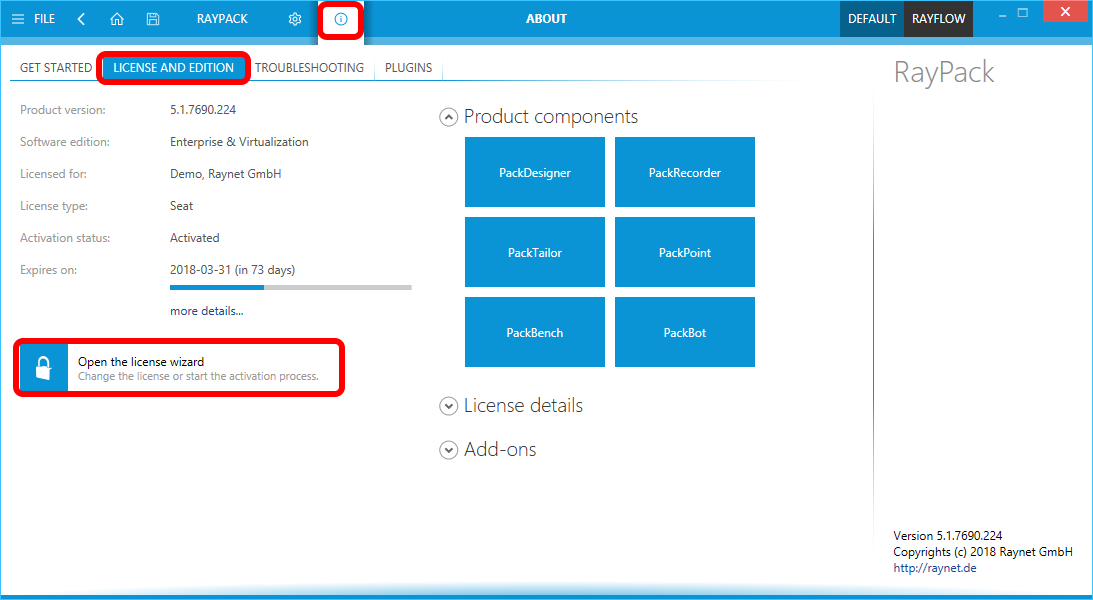Viewport: 1093px width, 600px height.
Task: Click the 'Demo, Raynet GmbH' licensee text
Action: (226, 174)
